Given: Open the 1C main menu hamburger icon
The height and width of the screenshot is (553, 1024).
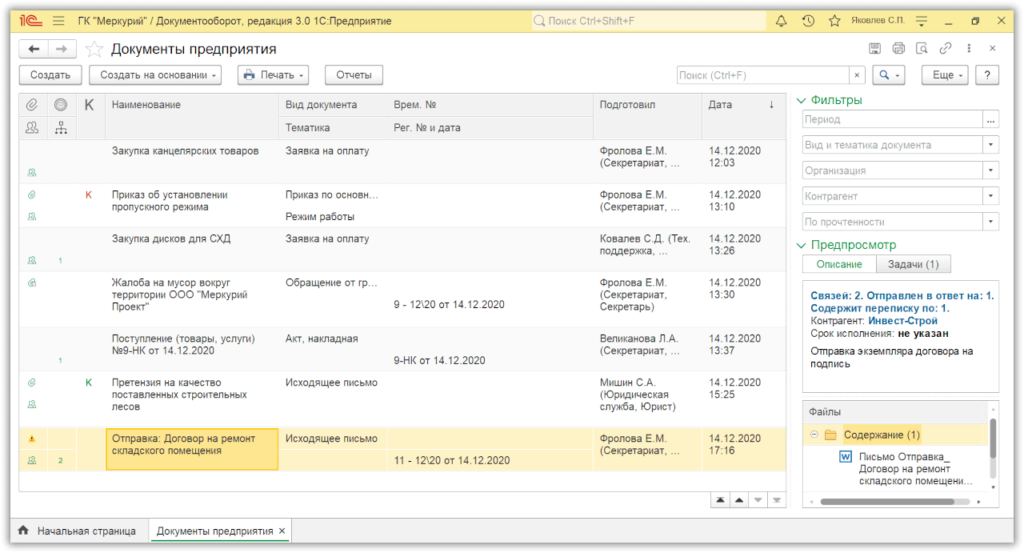Looking at the screenshot, I should (x=58, y=21).
